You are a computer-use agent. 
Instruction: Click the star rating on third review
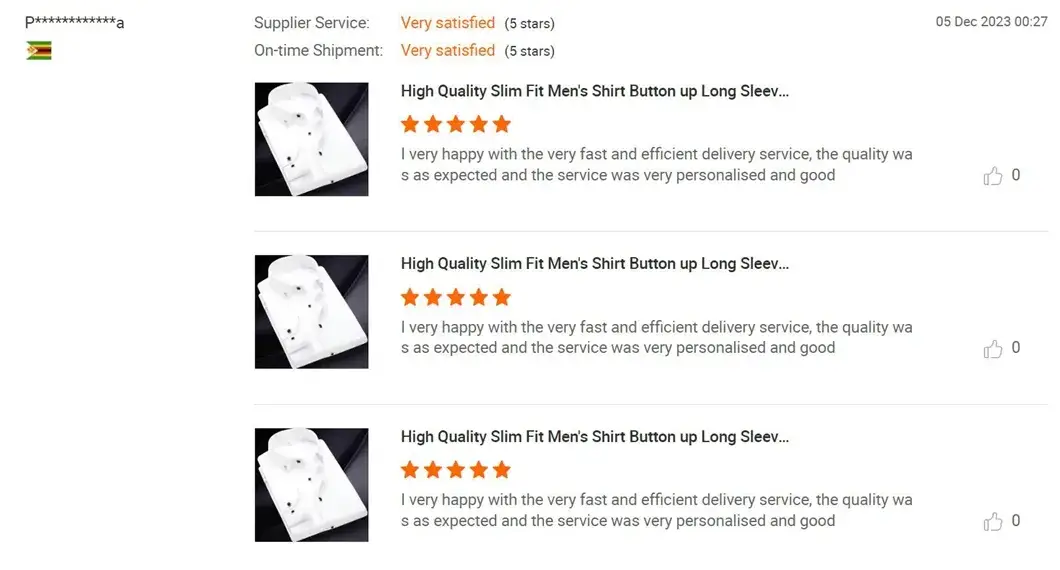pos(456,469)
